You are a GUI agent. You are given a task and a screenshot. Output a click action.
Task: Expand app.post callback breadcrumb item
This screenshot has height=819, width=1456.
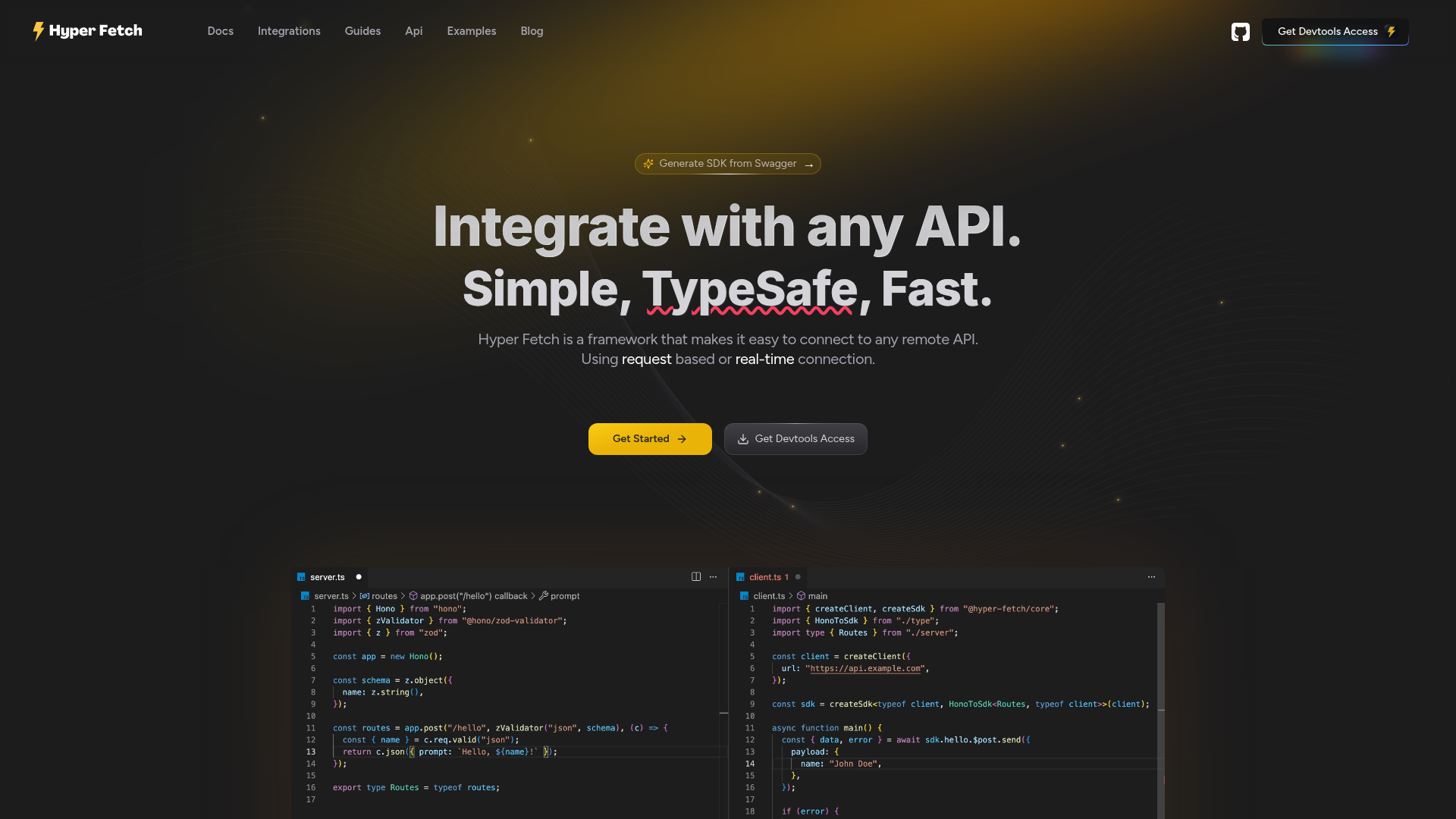click(473, 596)
